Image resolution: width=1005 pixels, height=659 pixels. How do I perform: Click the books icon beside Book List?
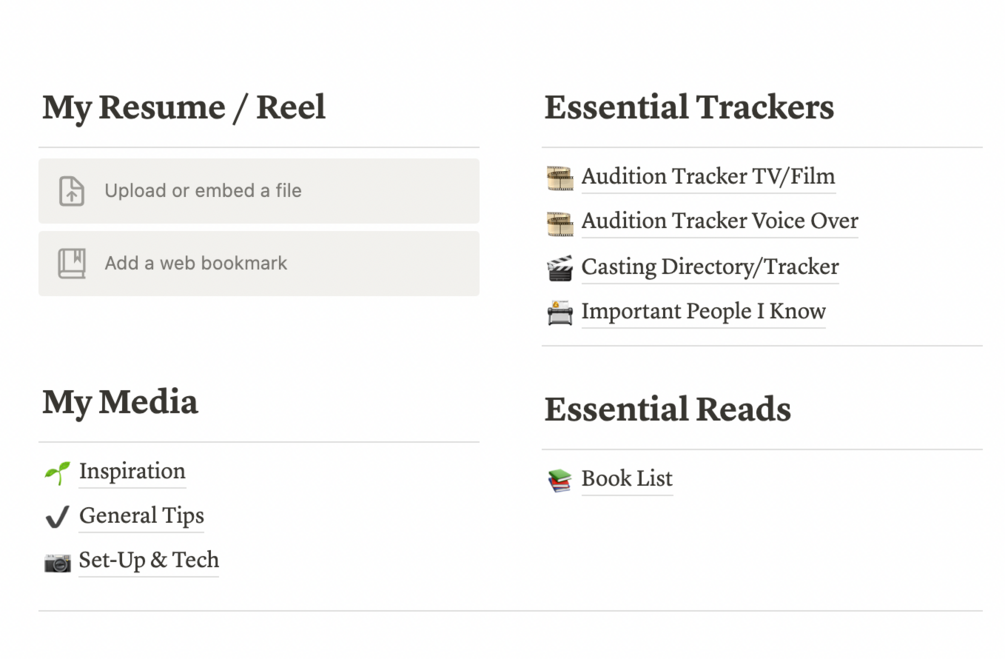coord(560,480)
